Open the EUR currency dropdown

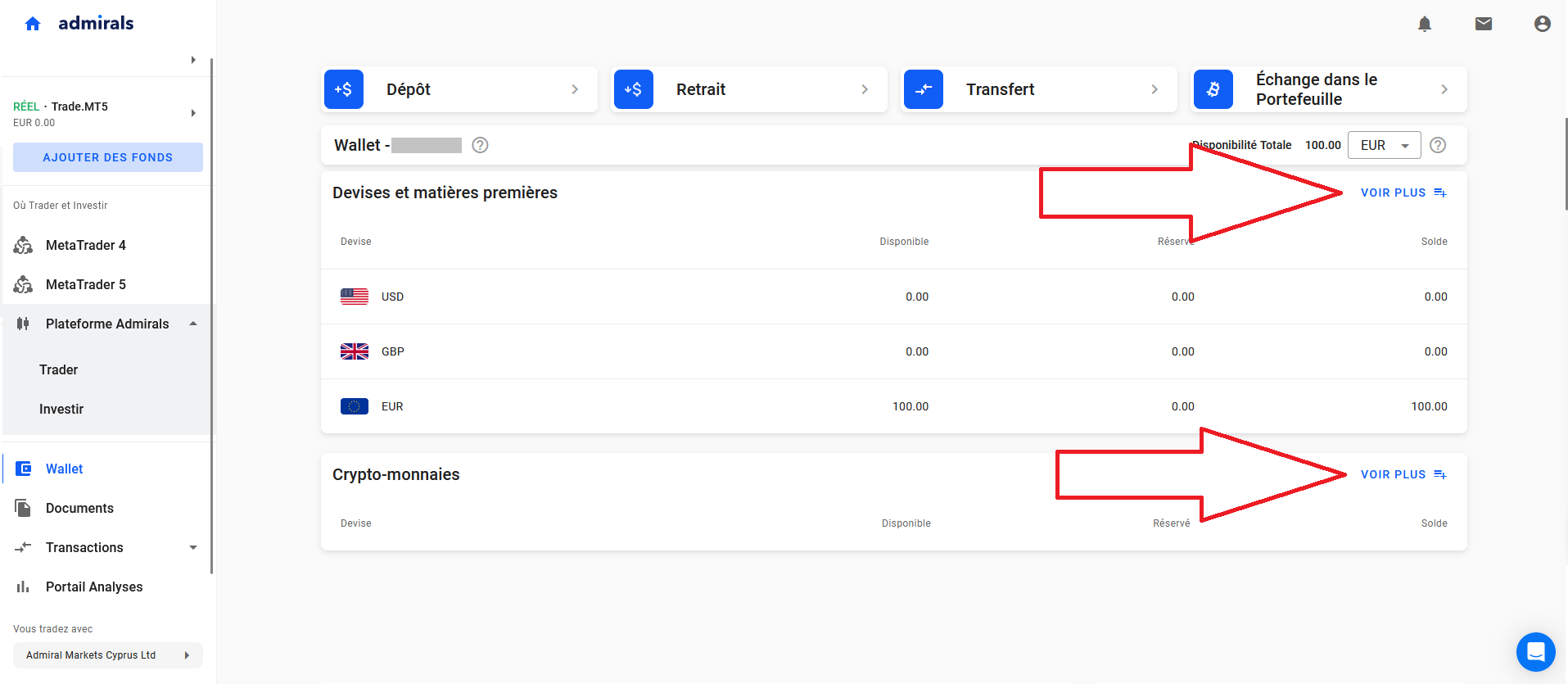point(1385,145)
